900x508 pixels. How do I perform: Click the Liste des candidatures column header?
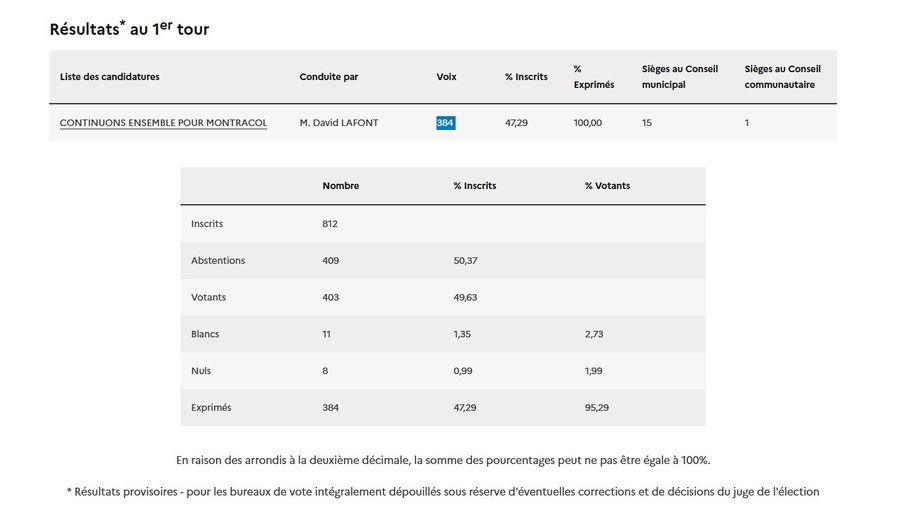pyautogui.click(x=109, y=77)
